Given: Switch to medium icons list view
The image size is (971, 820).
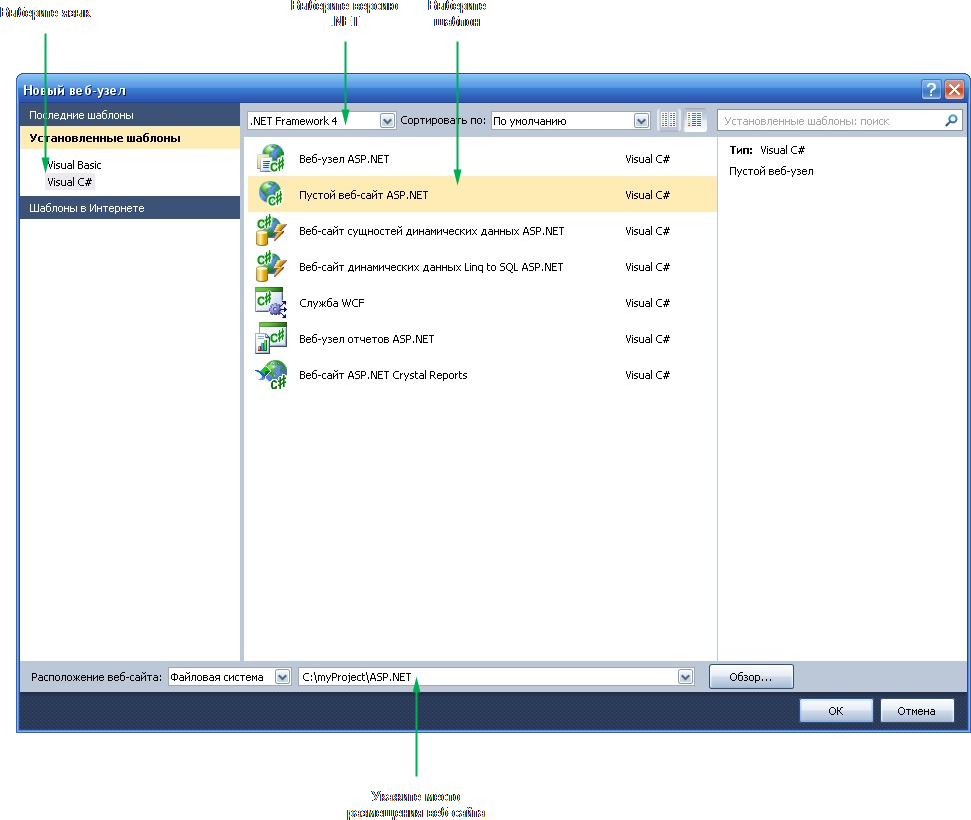Looking at the screenshot, I should [695, 120].
